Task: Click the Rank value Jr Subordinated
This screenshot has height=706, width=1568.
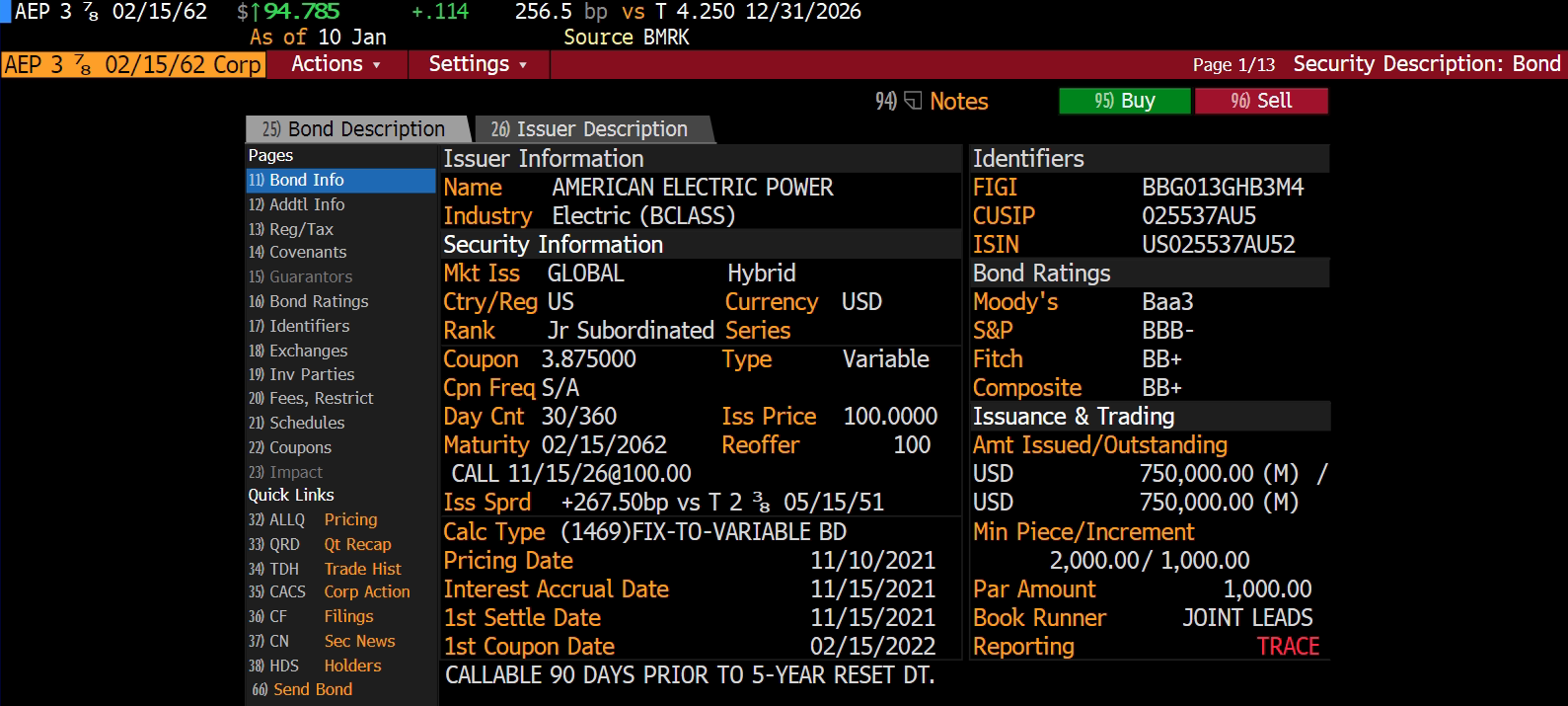Action: pyautogui.click(x=631, y=330)
